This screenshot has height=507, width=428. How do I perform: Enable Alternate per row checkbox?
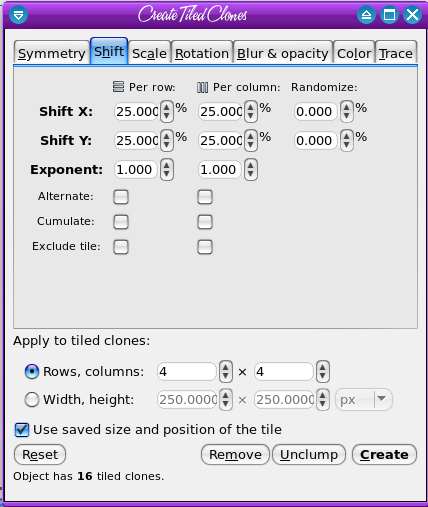(x=121, y=197)
